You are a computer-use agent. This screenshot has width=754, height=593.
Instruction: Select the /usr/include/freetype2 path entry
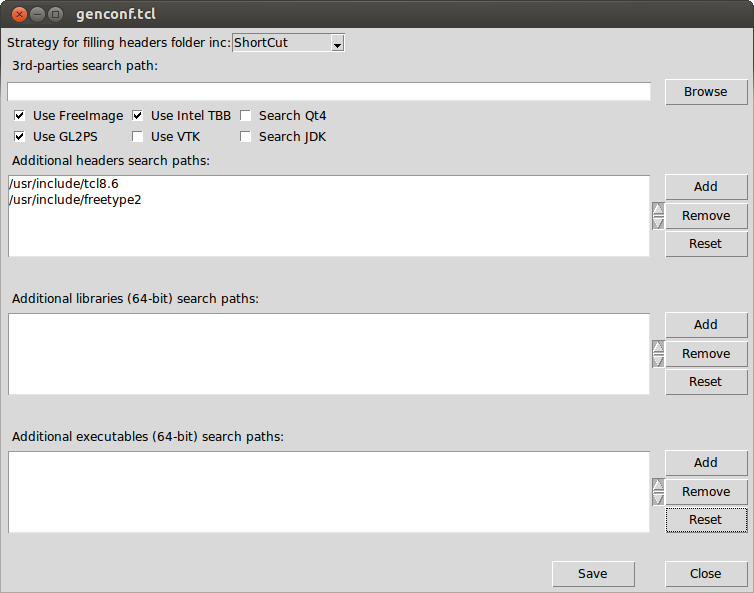73,199
